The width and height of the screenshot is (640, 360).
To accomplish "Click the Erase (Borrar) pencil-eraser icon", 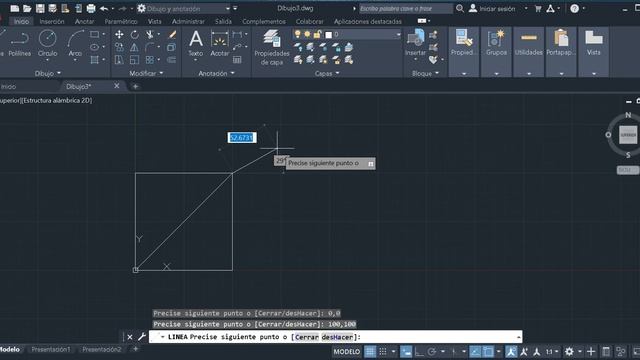I will (172, 35).
